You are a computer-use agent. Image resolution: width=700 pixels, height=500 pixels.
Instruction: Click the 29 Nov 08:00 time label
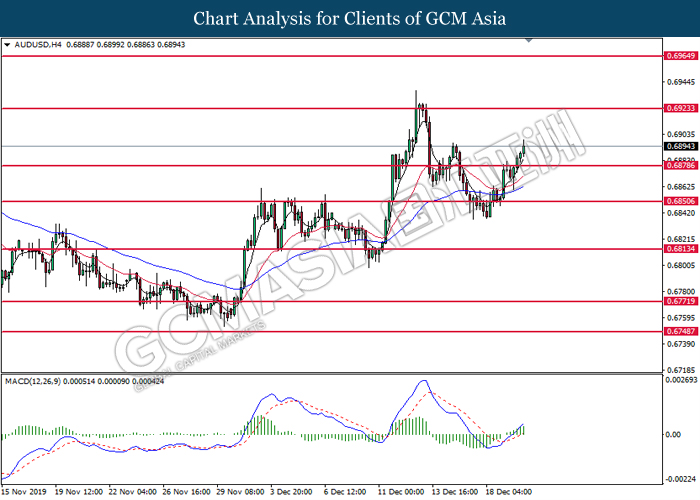240,492
